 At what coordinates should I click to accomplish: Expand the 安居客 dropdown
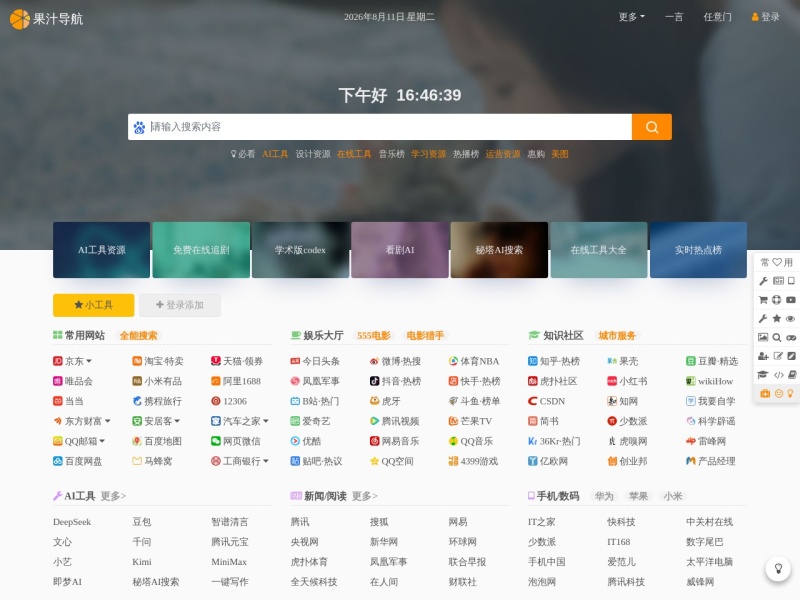pyautogui.click(x=177, y=421)
